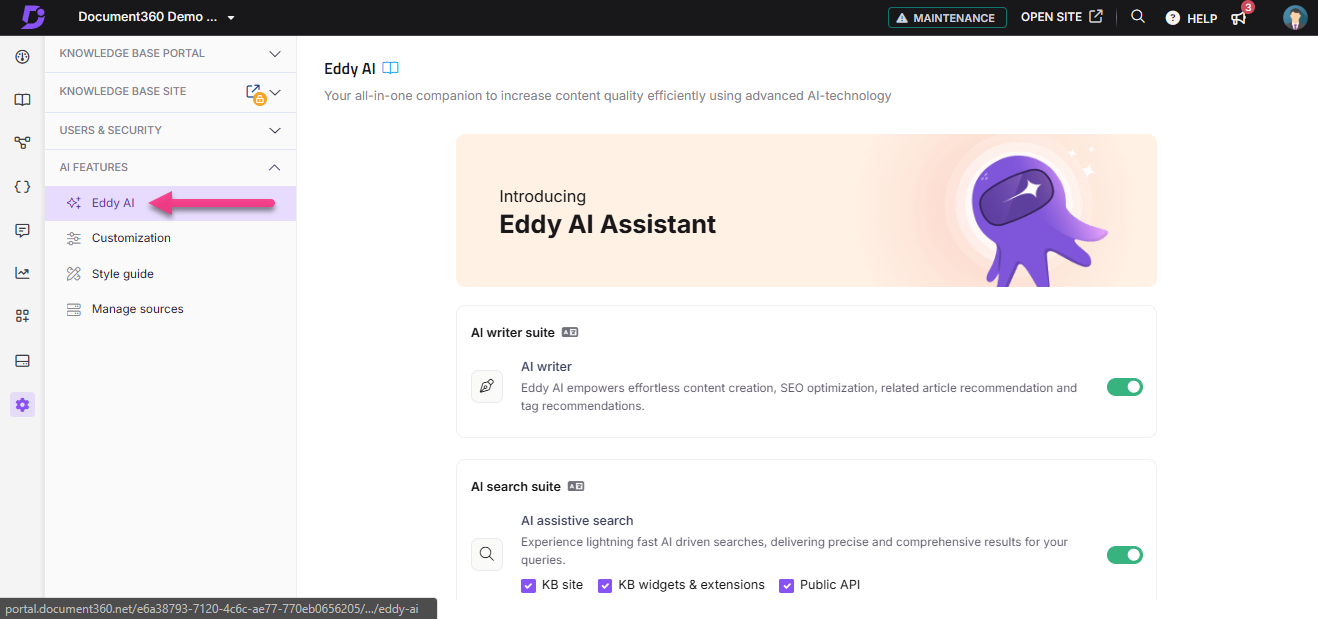Click the AI assistive search heading text
This screenshot has width=1318, height=619.
click(577, 520)
